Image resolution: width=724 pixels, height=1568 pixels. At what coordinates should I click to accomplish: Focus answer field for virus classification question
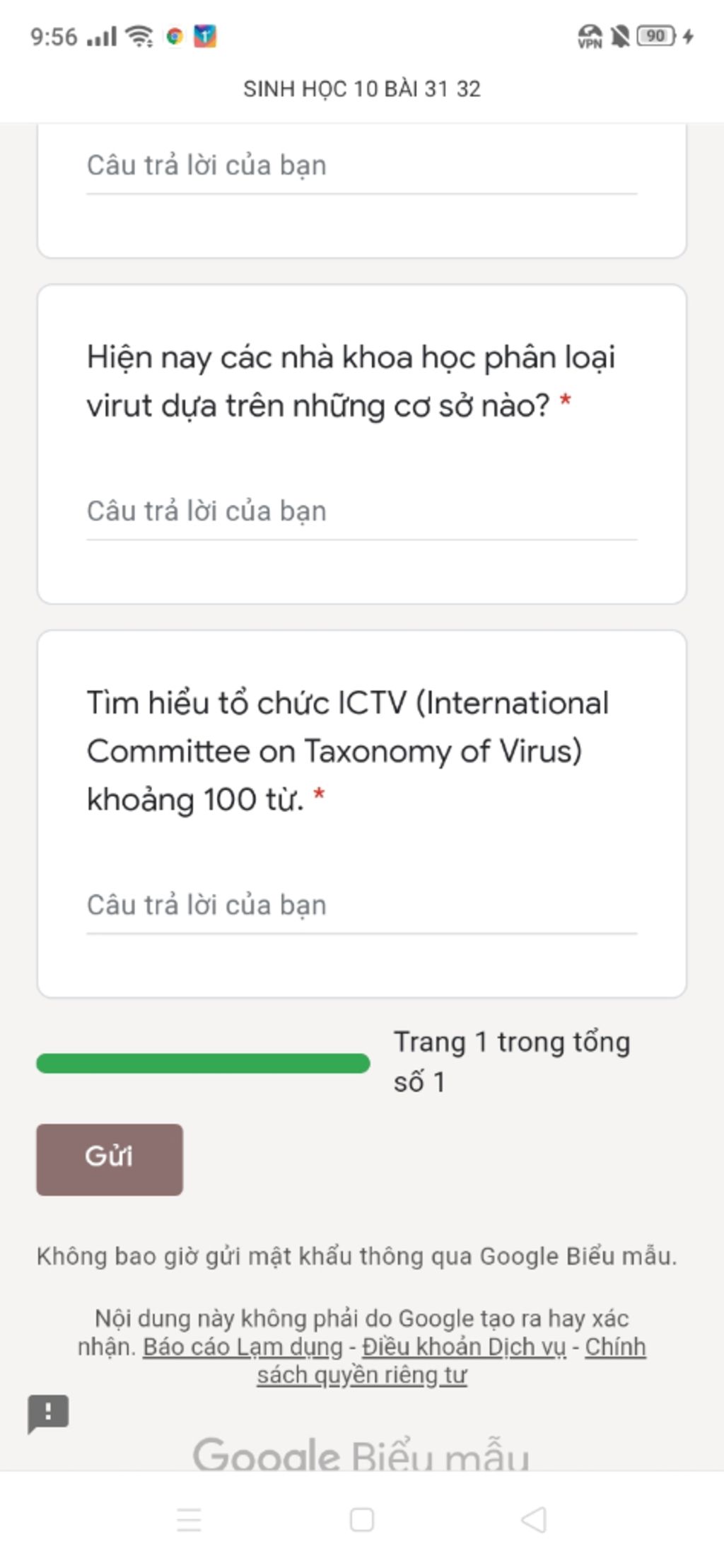tap(362, 512)
